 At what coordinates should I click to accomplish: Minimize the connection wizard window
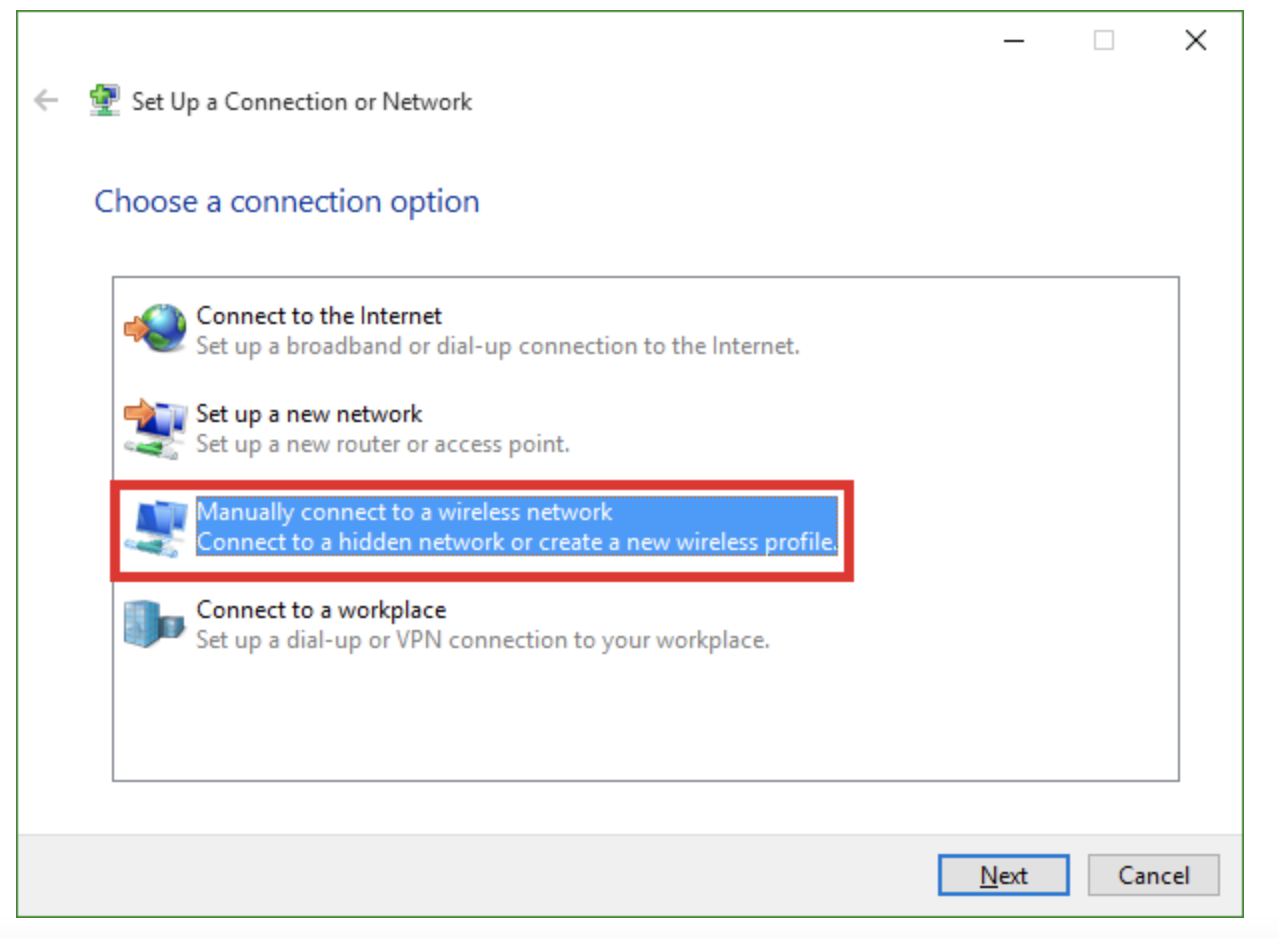click(1013, 40)
